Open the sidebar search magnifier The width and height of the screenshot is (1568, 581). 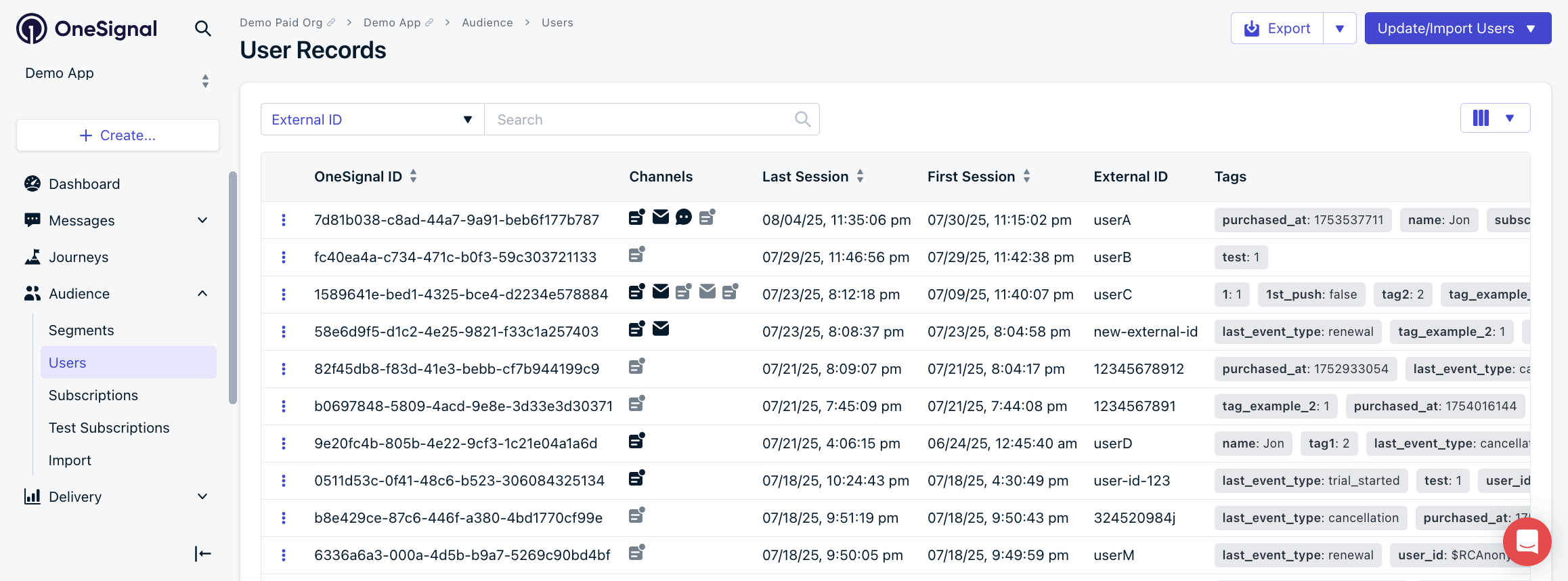[202, 28]
